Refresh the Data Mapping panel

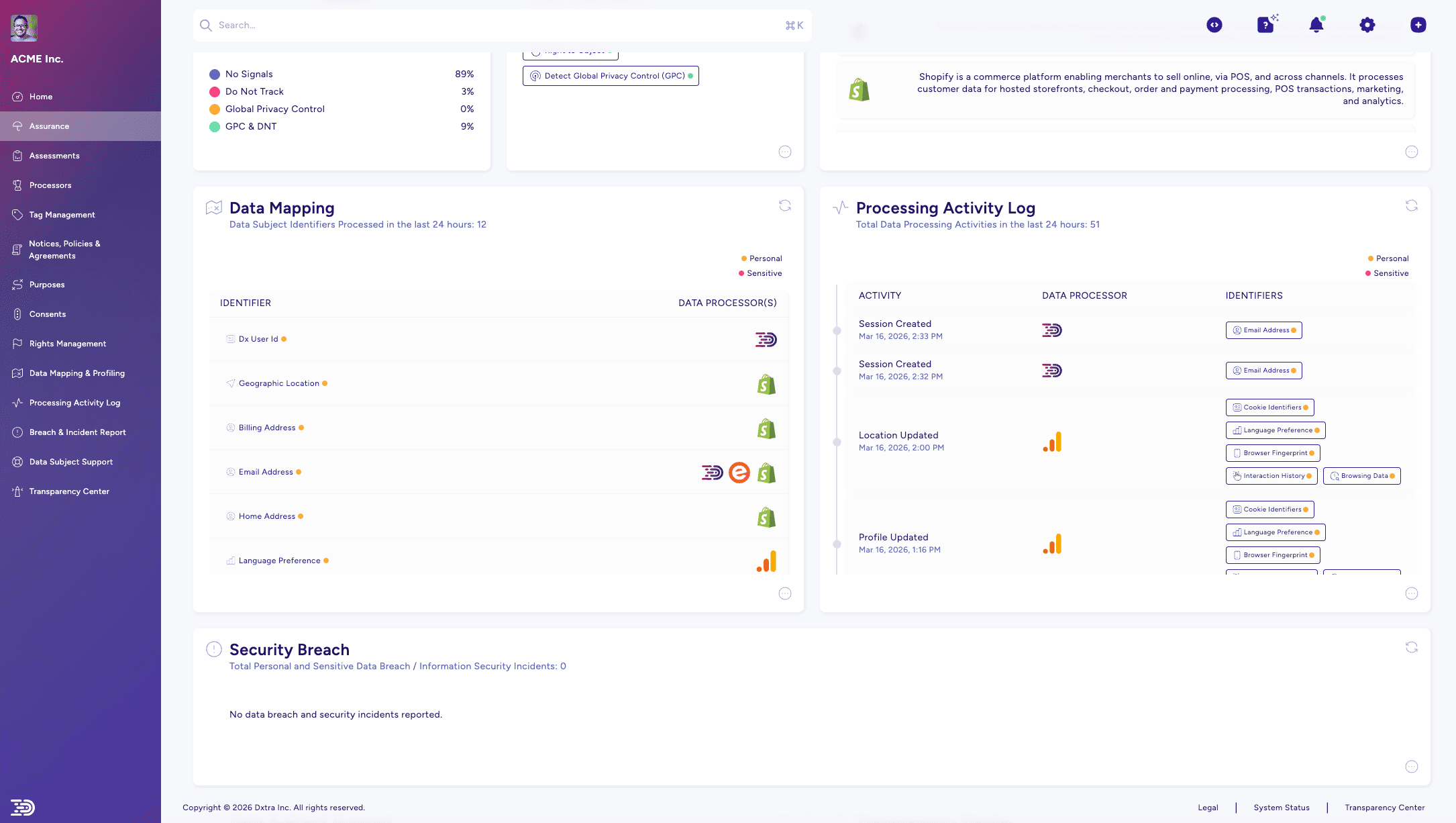pyautogui.click(x=784, y=205)
